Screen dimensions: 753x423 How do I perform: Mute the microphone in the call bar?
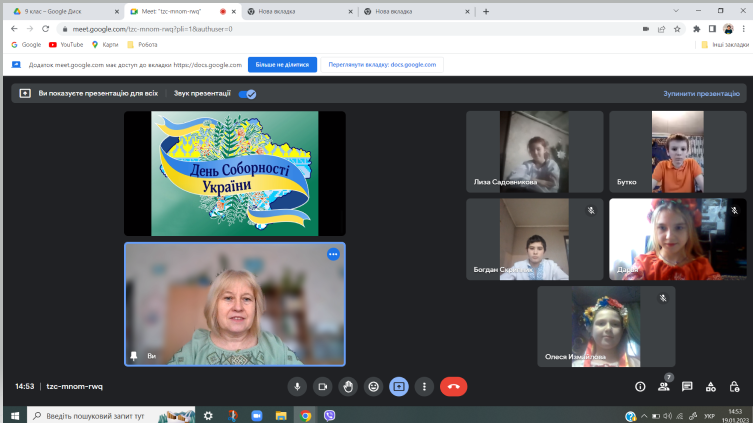(297, 386)
